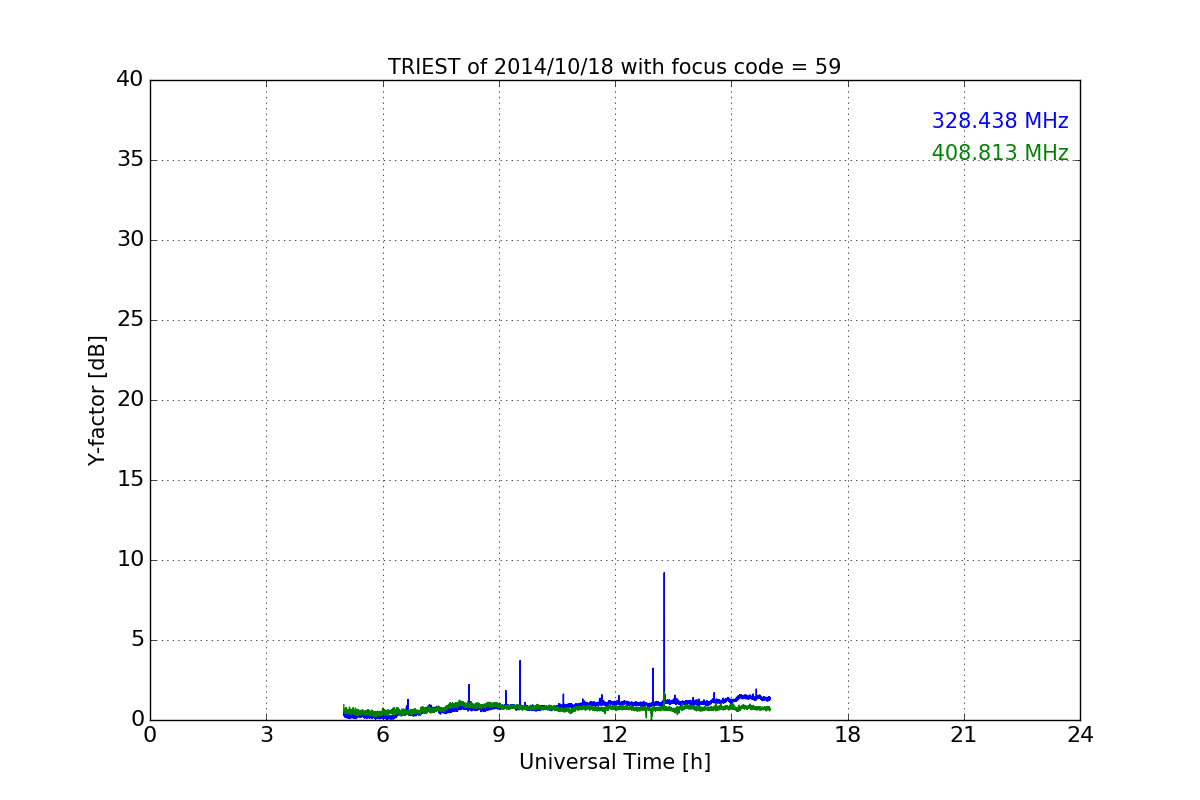
Task: Click y-axis tick label 15
Action: (130, 480)
